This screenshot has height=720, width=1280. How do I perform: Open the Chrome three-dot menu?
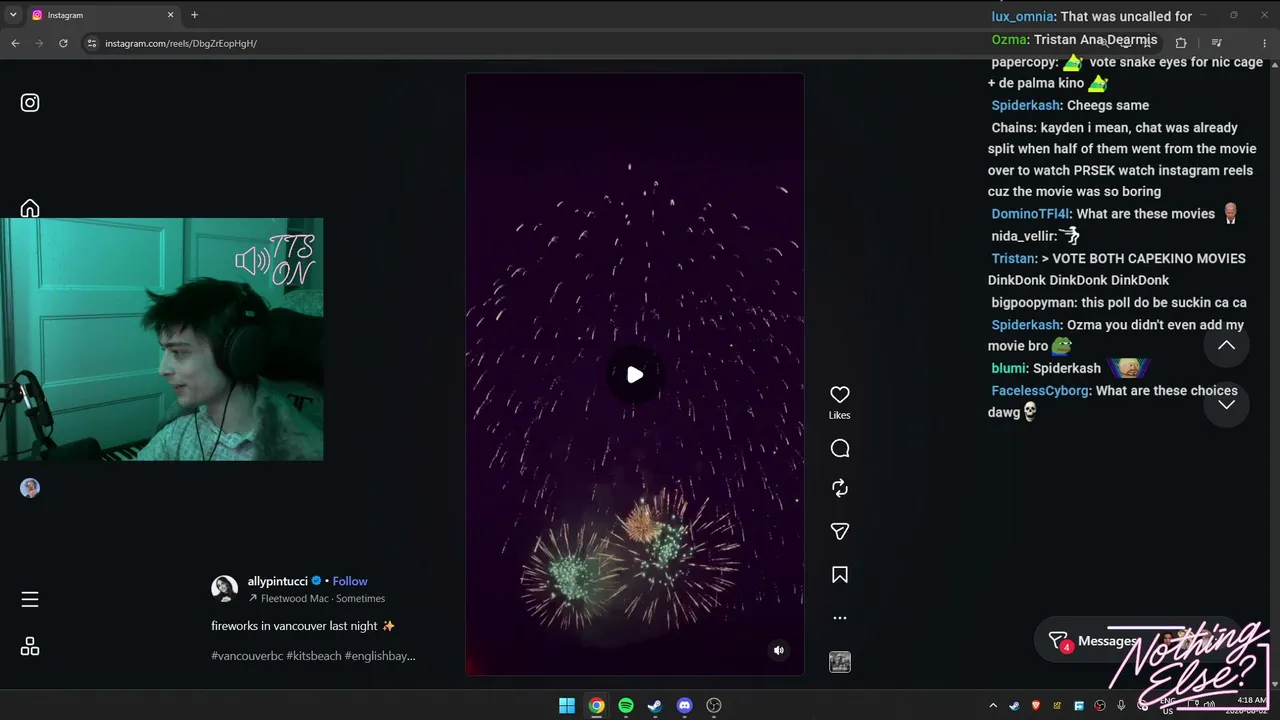point(1264,43)
